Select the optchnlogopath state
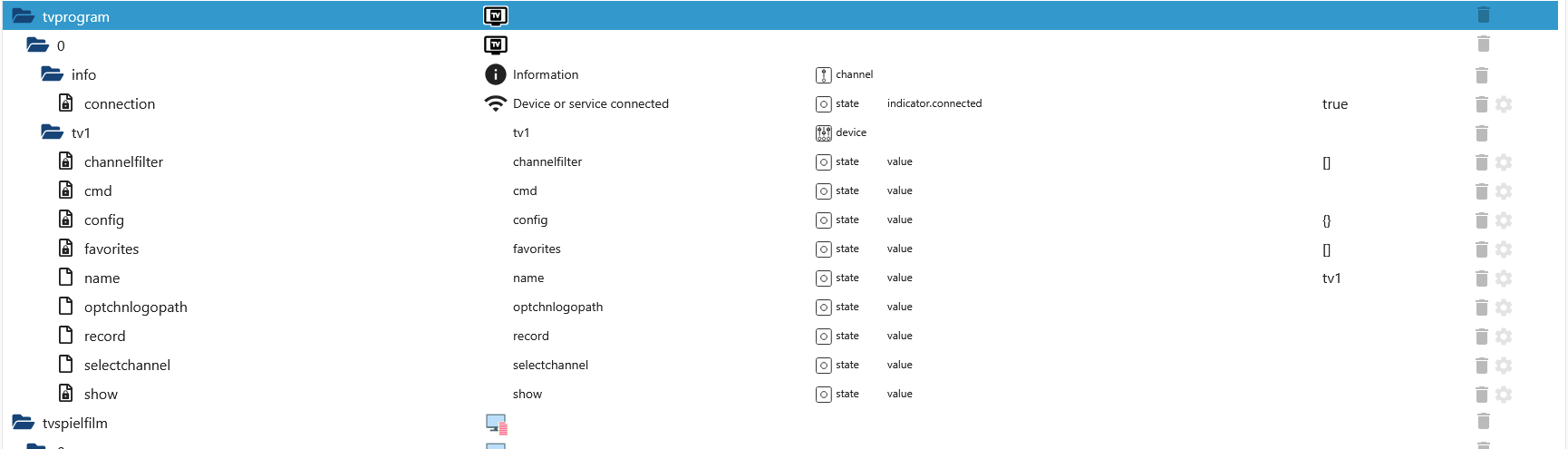This screenshot has height=449, width=1568. coord(135,307)
